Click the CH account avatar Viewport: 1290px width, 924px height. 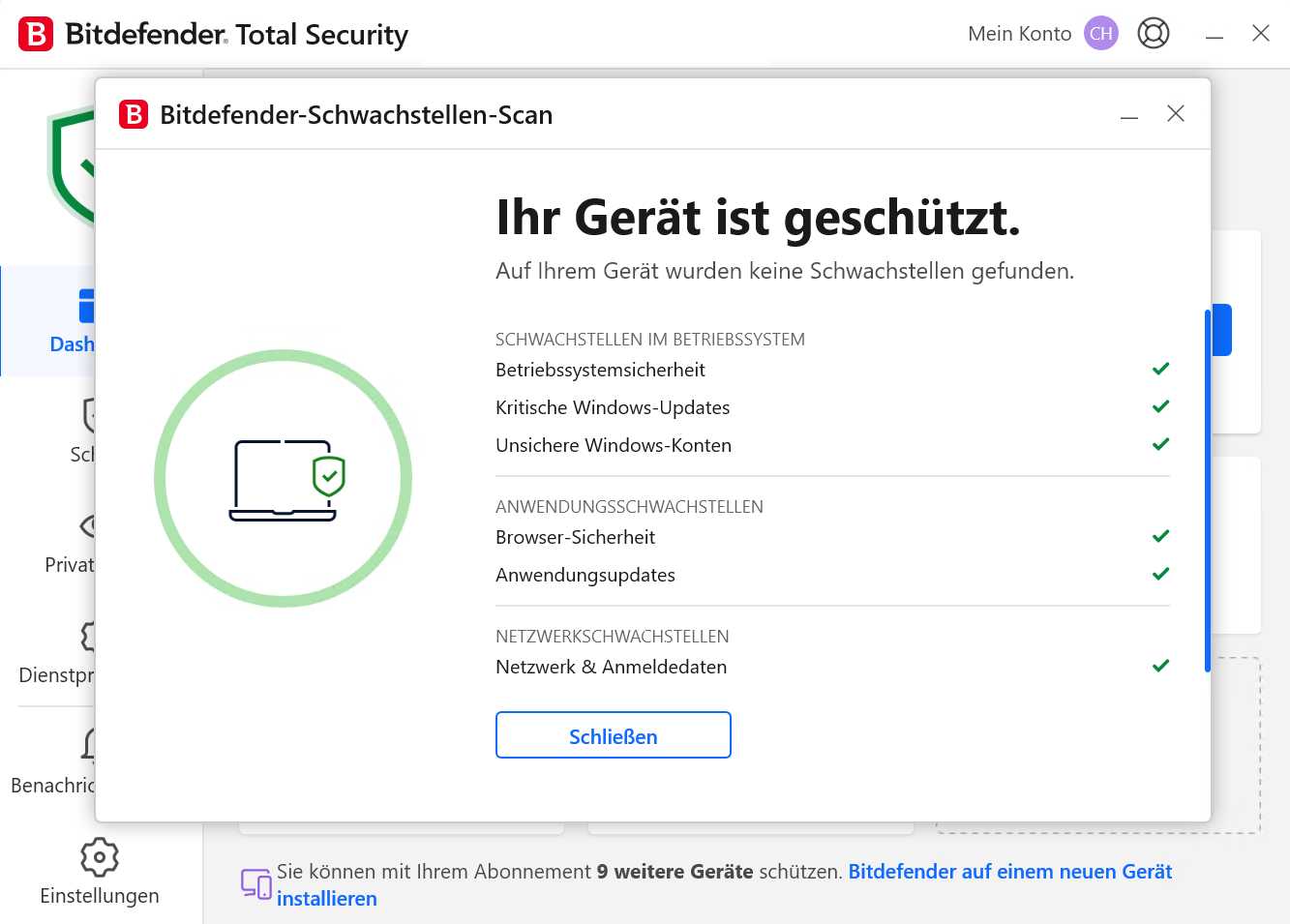click(1101, 33)
